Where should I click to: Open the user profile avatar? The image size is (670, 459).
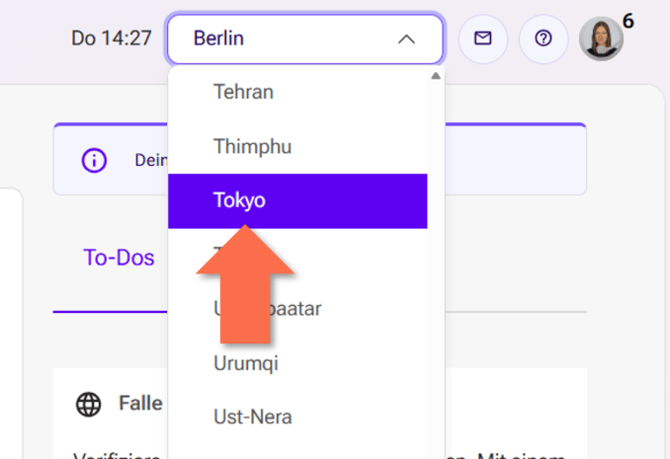click(x=601, y=39)
